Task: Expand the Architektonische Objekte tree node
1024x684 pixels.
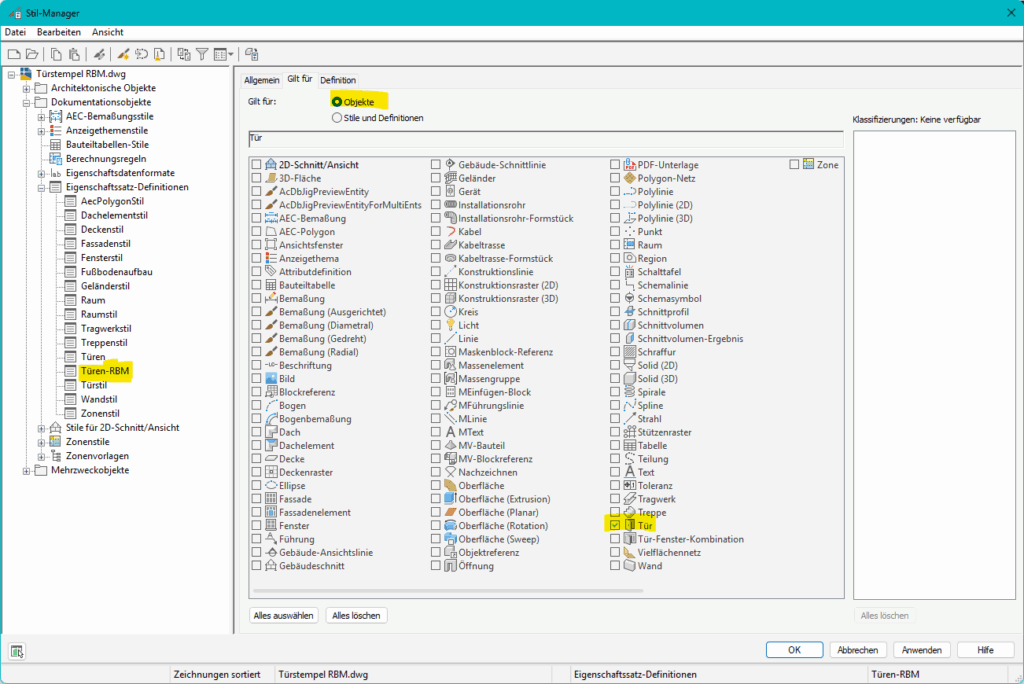Action: click(x=28, y=88)
